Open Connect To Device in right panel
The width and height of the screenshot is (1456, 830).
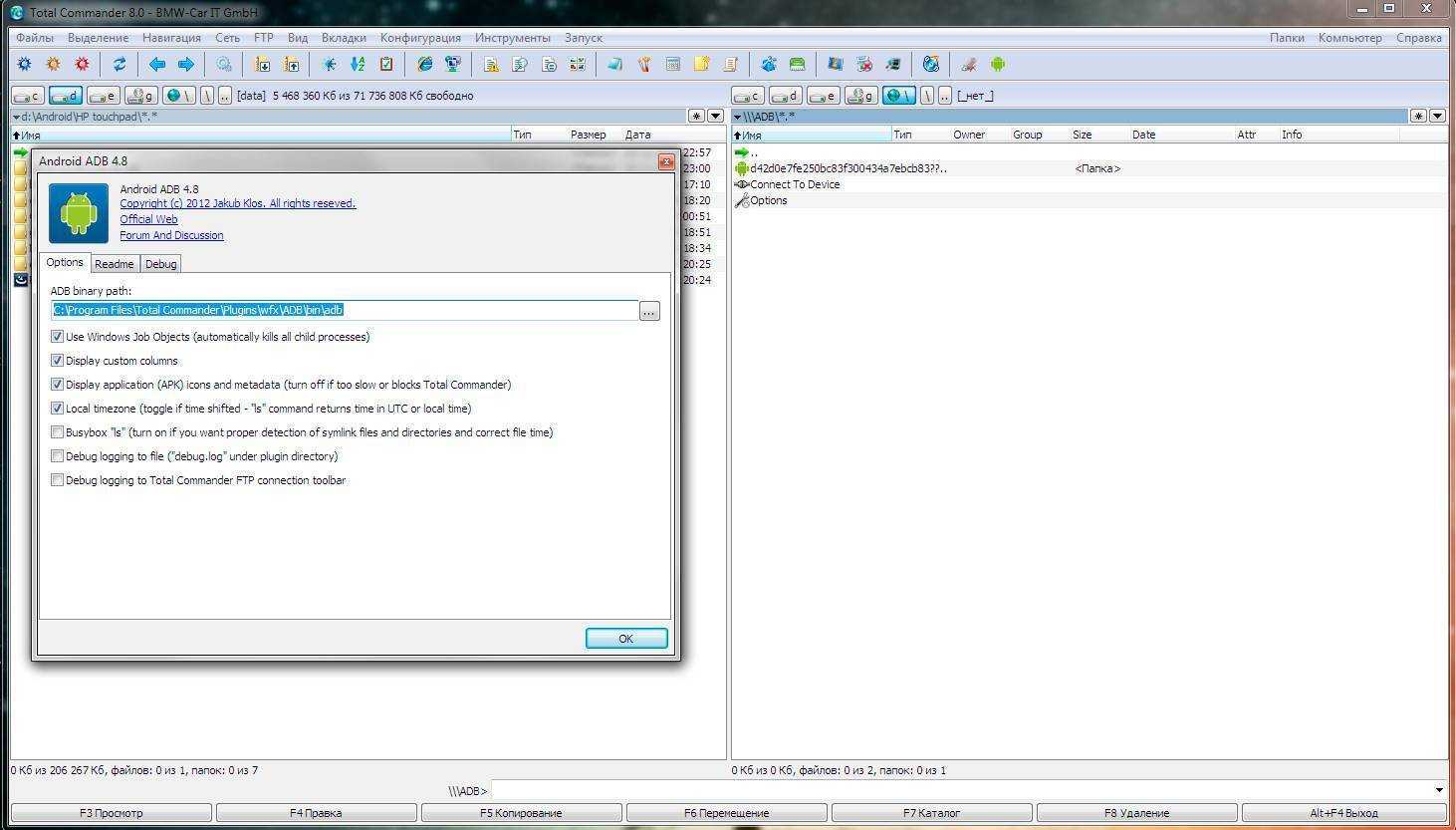[794, 184]
